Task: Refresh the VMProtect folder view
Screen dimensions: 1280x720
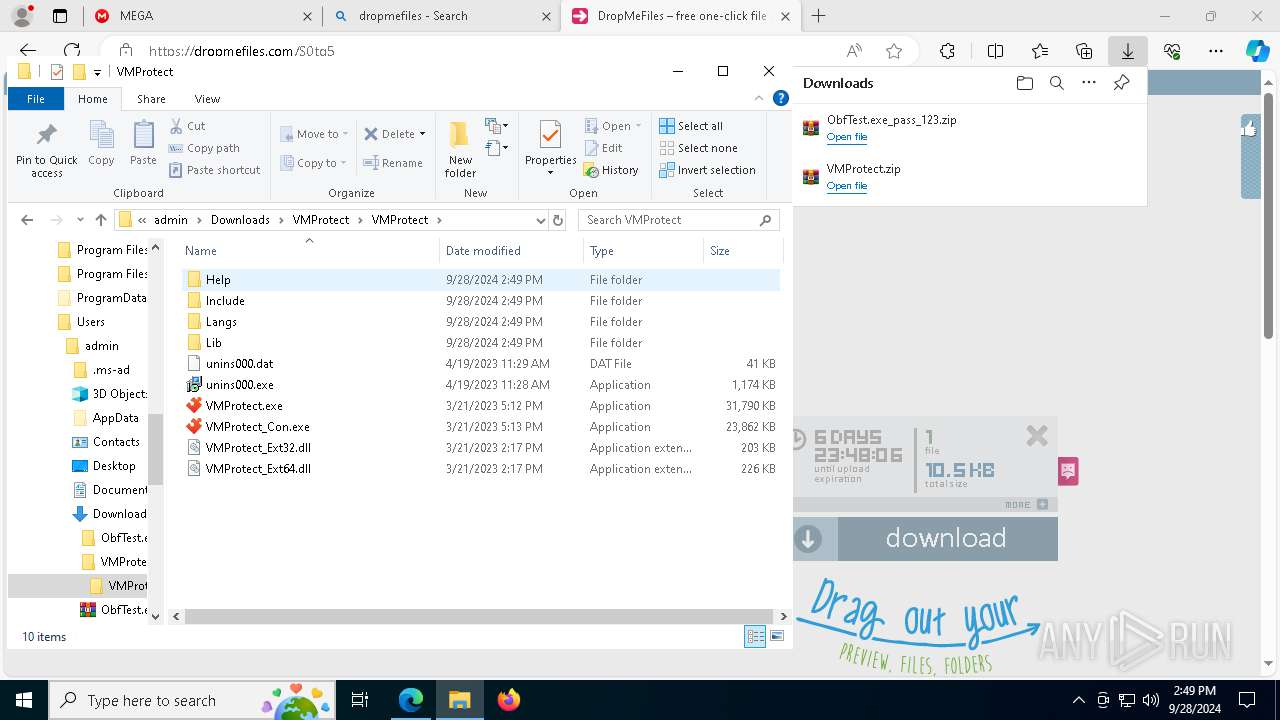Action: (x=558, y=220)
